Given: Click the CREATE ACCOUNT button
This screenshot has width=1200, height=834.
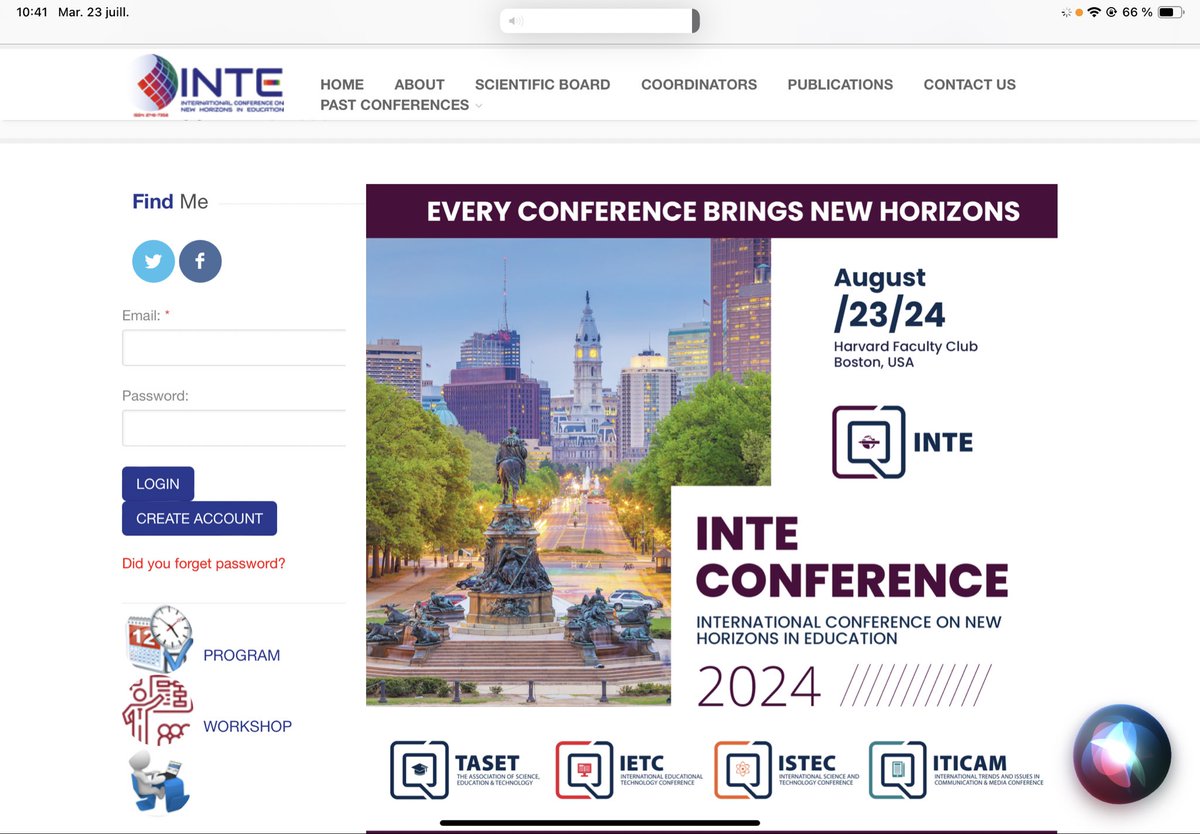Looking at the screenshot, I should pyautogui.click(x=199, y=518).
